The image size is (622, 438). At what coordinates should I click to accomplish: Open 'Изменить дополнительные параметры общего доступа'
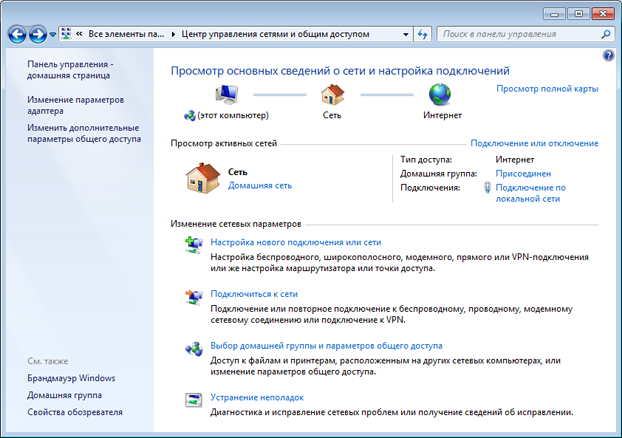(84, 133)
